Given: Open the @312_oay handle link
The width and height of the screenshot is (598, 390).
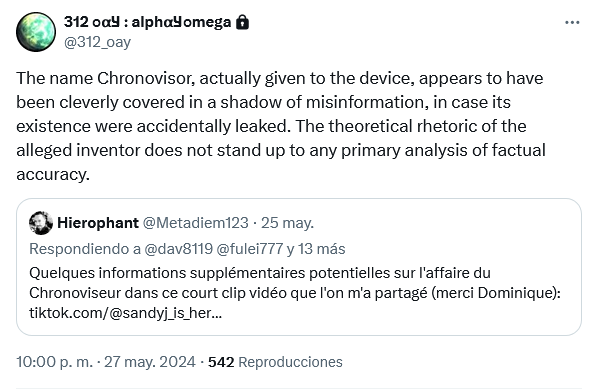Looking at the screenshot, I should pos(97,42).
